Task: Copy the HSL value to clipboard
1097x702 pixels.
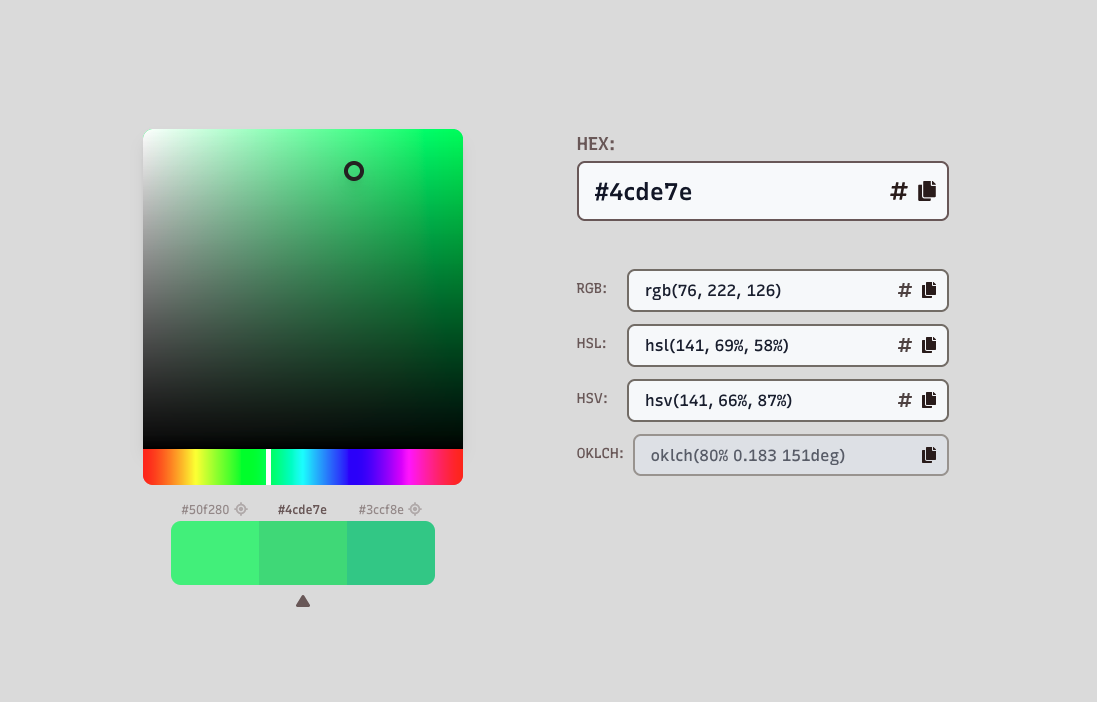Action: pyautogui.click(x=929, y=345)
